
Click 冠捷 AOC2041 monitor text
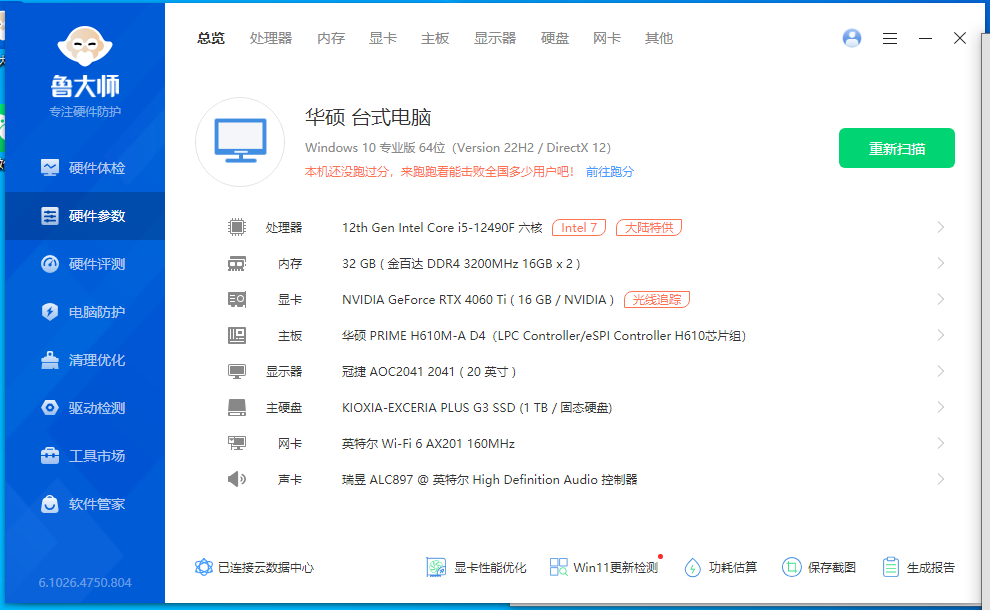[x=429, y=371]
